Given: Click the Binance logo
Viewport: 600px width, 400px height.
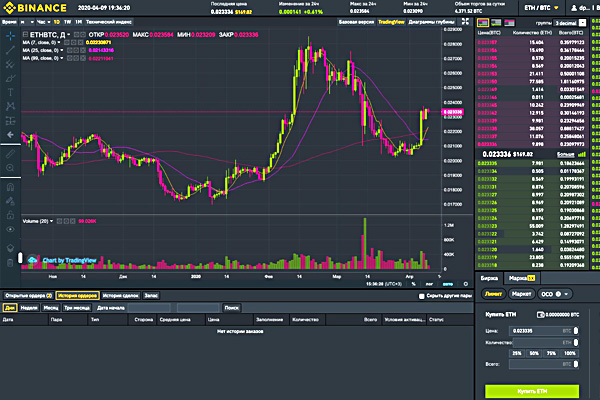Looking at the screenshot, I should [35, 8].
